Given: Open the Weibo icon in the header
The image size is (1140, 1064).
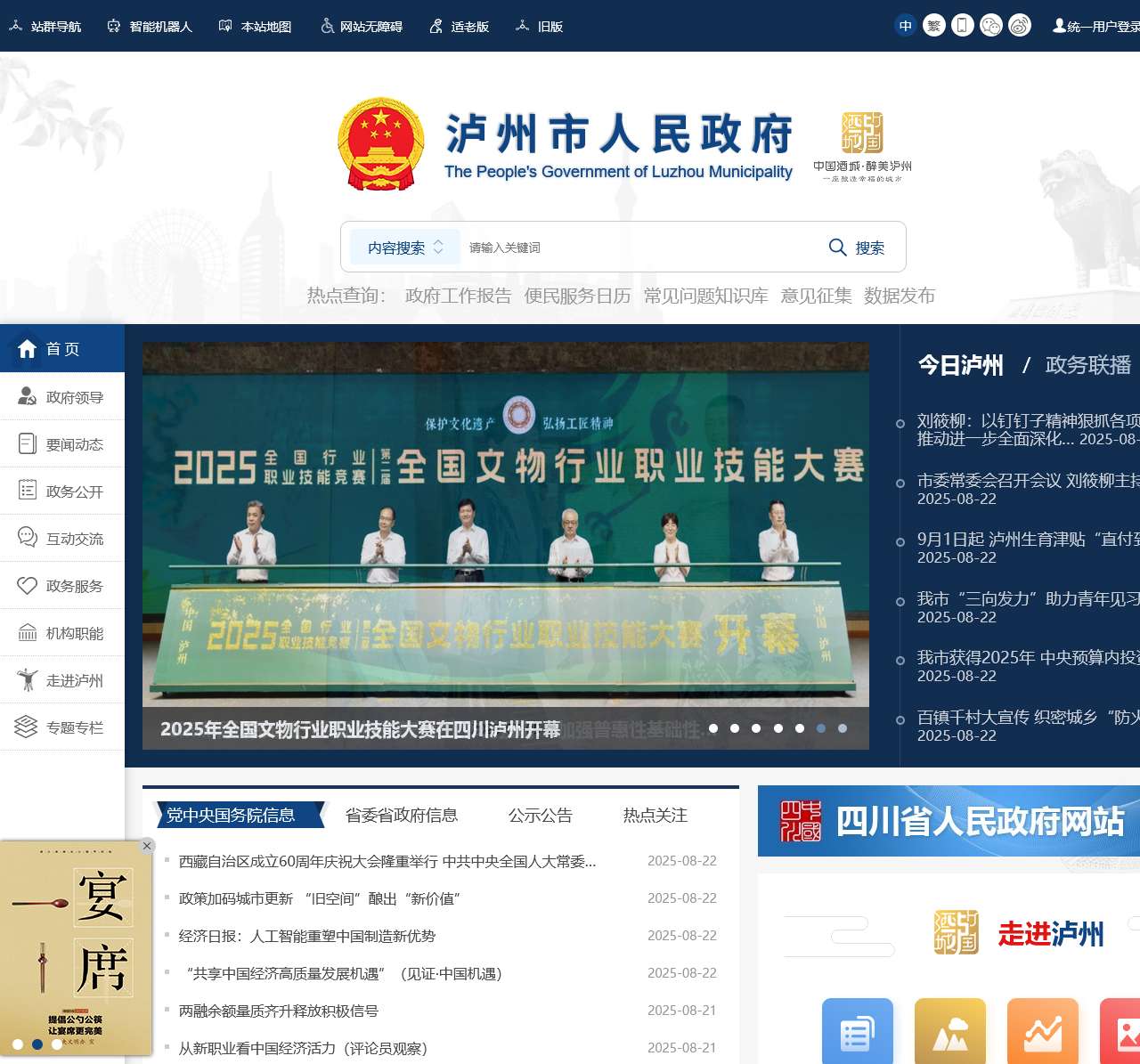Looking at the screenshot, I should pyautogui.click(x=1018, y=26).
